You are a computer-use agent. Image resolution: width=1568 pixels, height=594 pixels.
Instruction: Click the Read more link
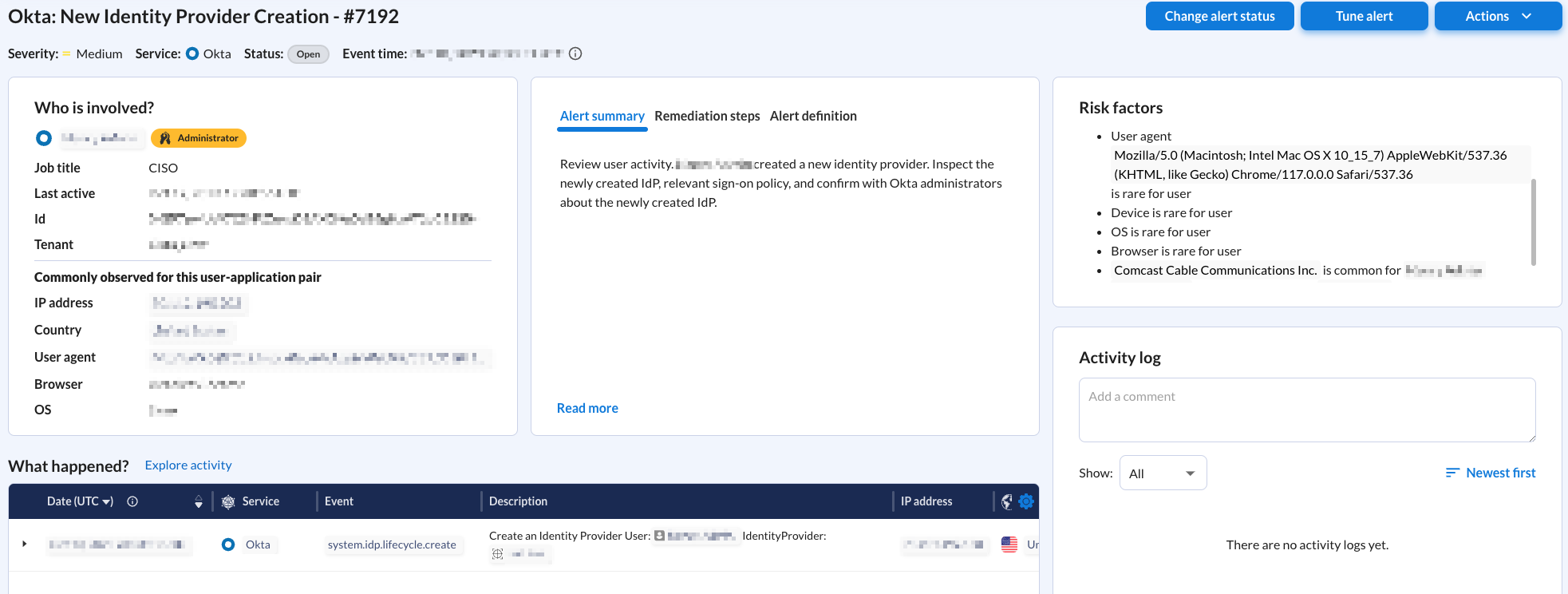tap(587, 408)
